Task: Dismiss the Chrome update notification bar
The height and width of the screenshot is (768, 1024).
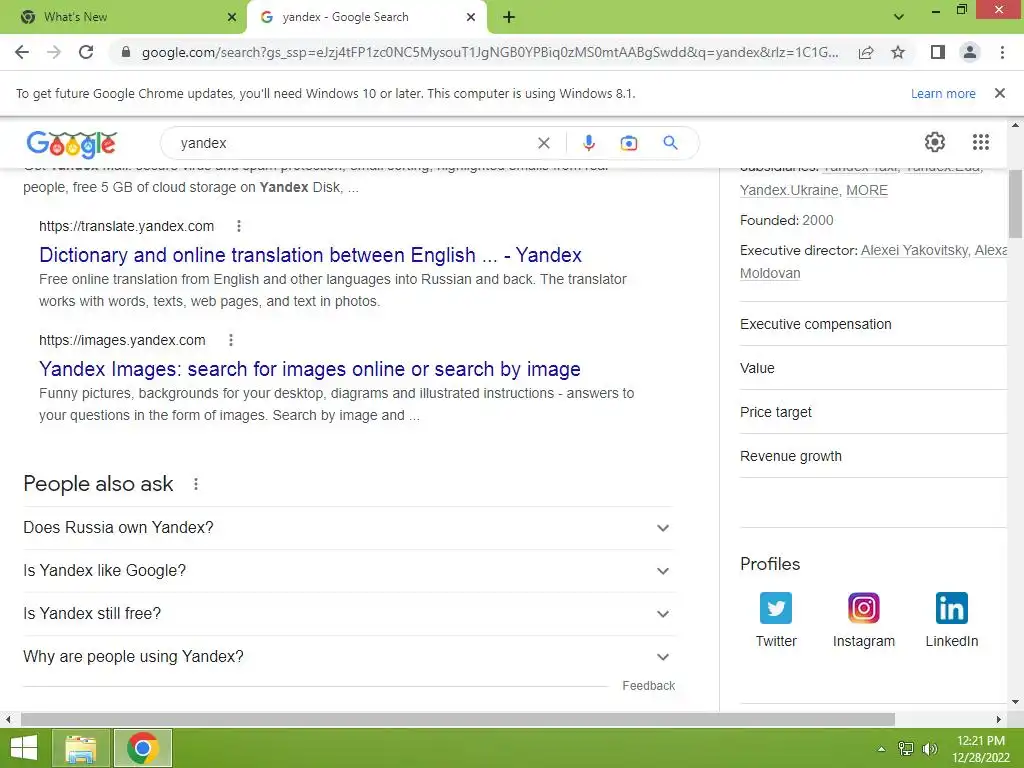Action: click(x=999, y=93)
